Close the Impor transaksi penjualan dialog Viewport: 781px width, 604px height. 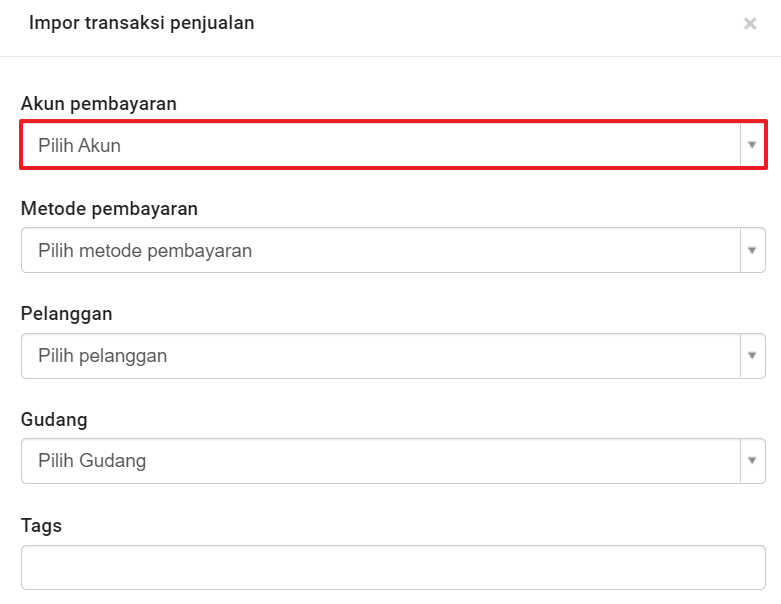click(750, 24)
